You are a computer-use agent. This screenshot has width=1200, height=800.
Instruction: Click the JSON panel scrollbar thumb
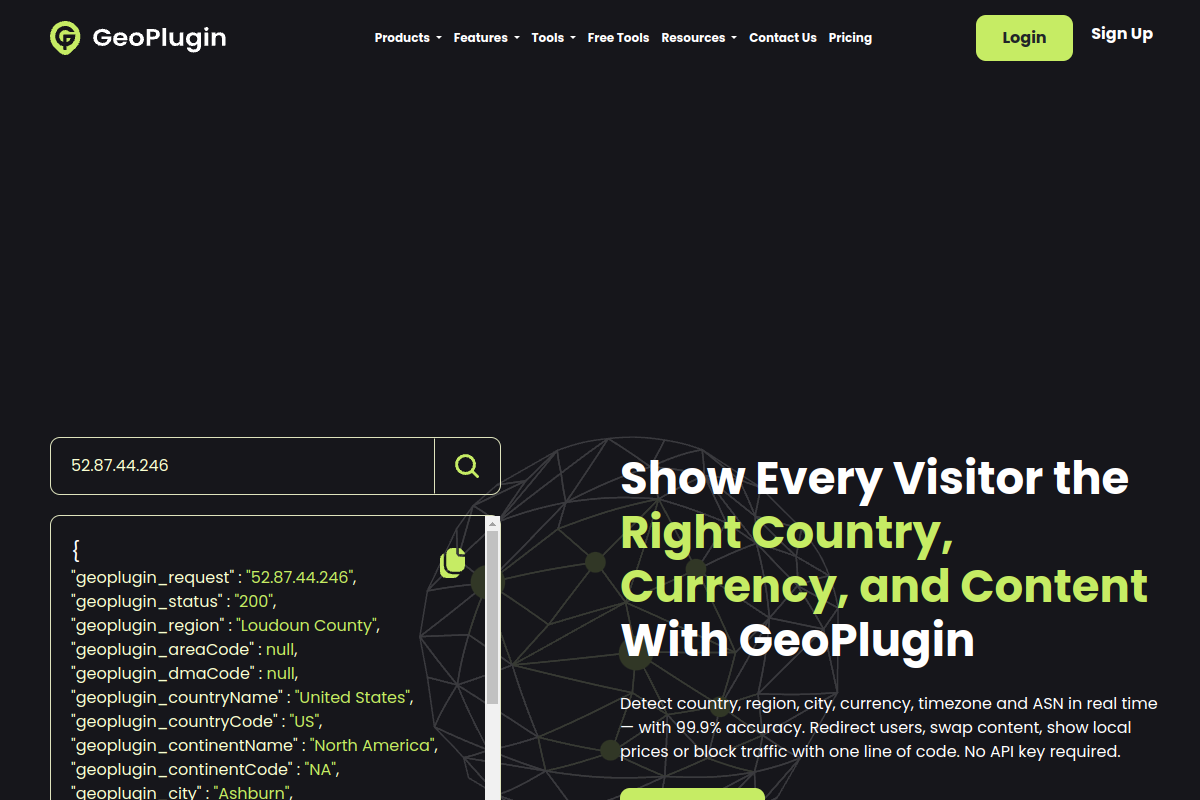492,617
